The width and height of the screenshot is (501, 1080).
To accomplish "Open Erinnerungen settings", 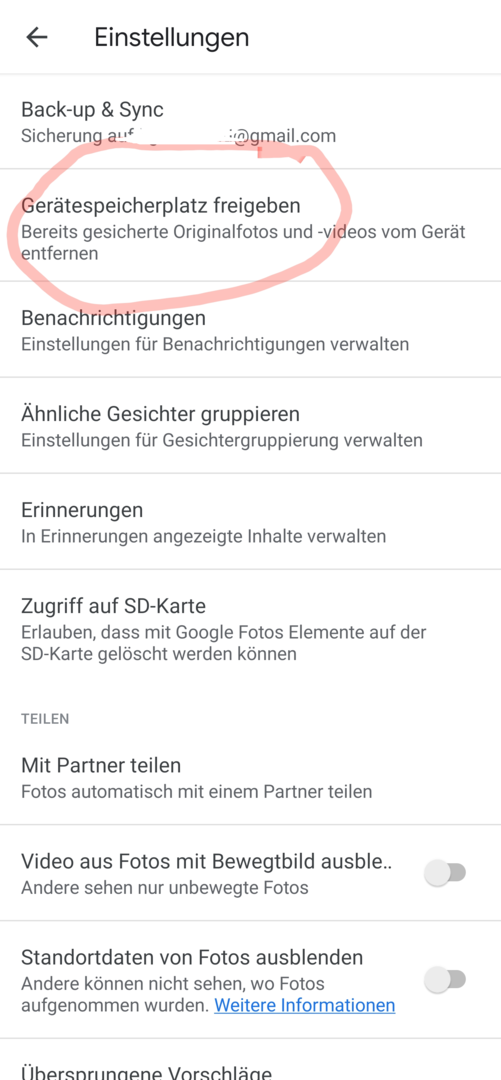I will (250, 521).
